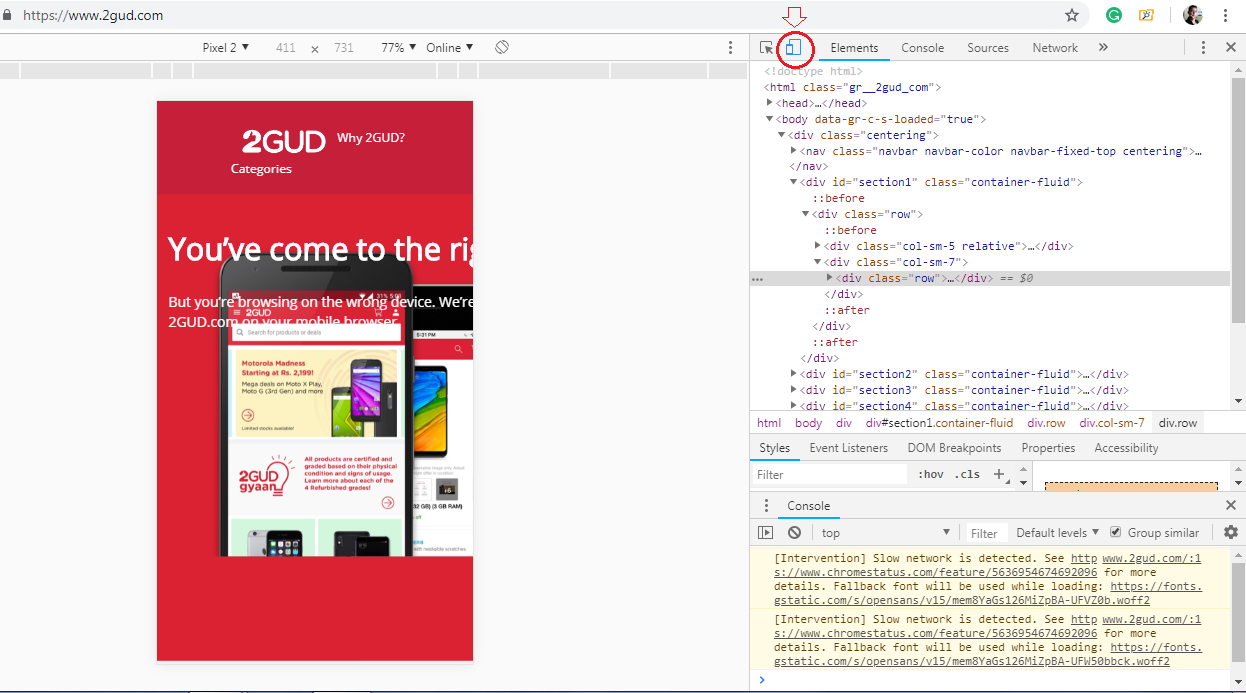1246x693 pixels.
Task: Click the yellow extension icon in toolbar
Action: tap(1146, 15)
